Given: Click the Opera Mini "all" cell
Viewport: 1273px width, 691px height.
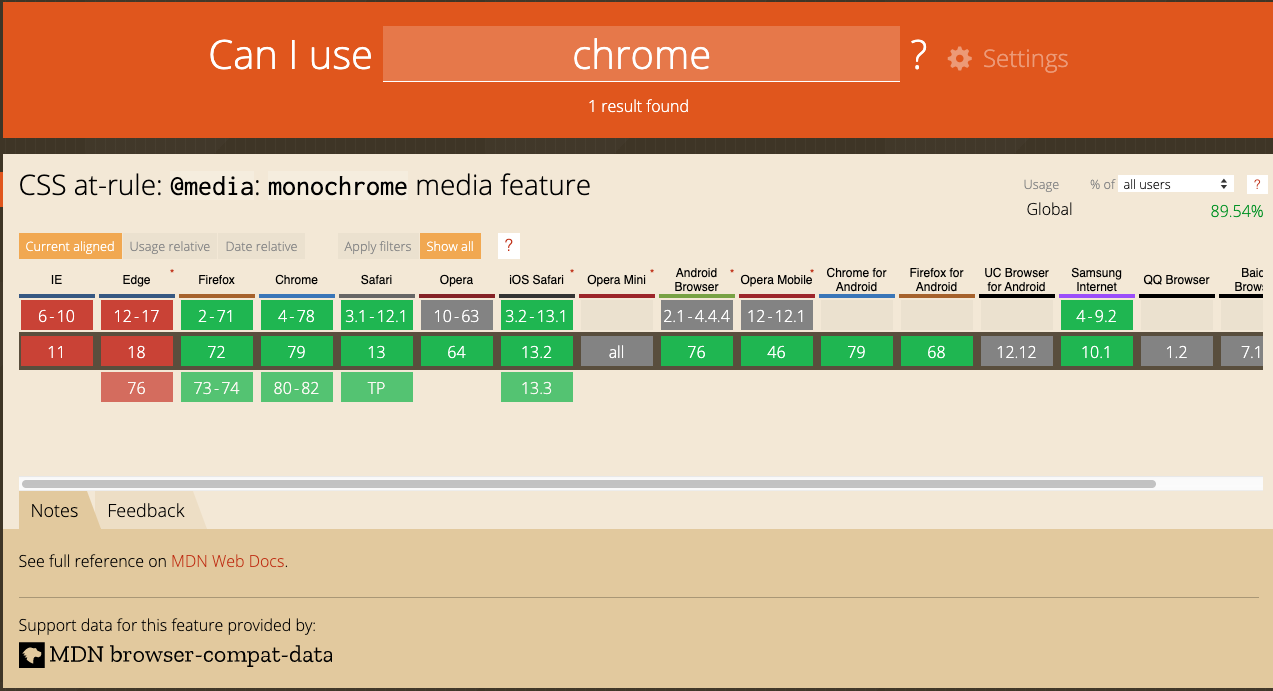Looking at the screenshot, I should (x=616, y=352).
